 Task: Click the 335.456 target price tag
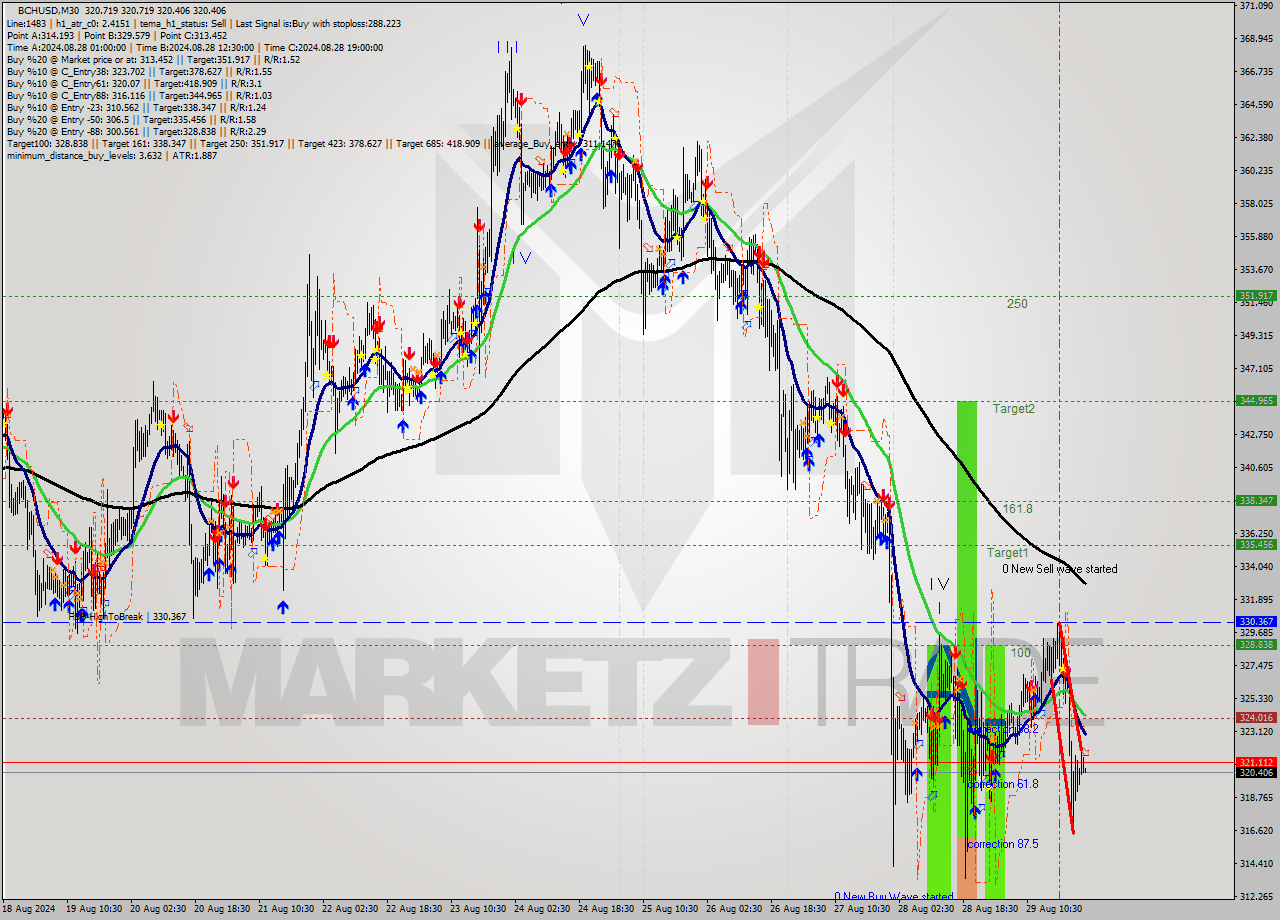pyautogui.click(x=1256, y=545)
